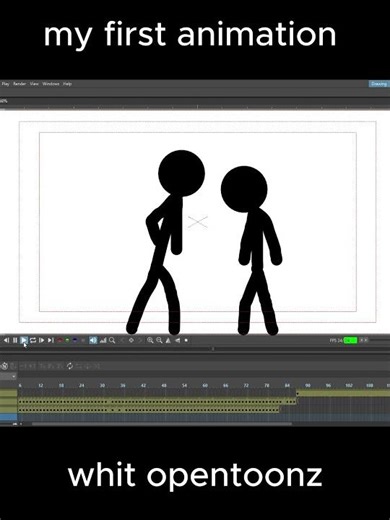Screen dimensions: 390x520
Task: Click the previous frame playback button
Action: click(6, 340)
